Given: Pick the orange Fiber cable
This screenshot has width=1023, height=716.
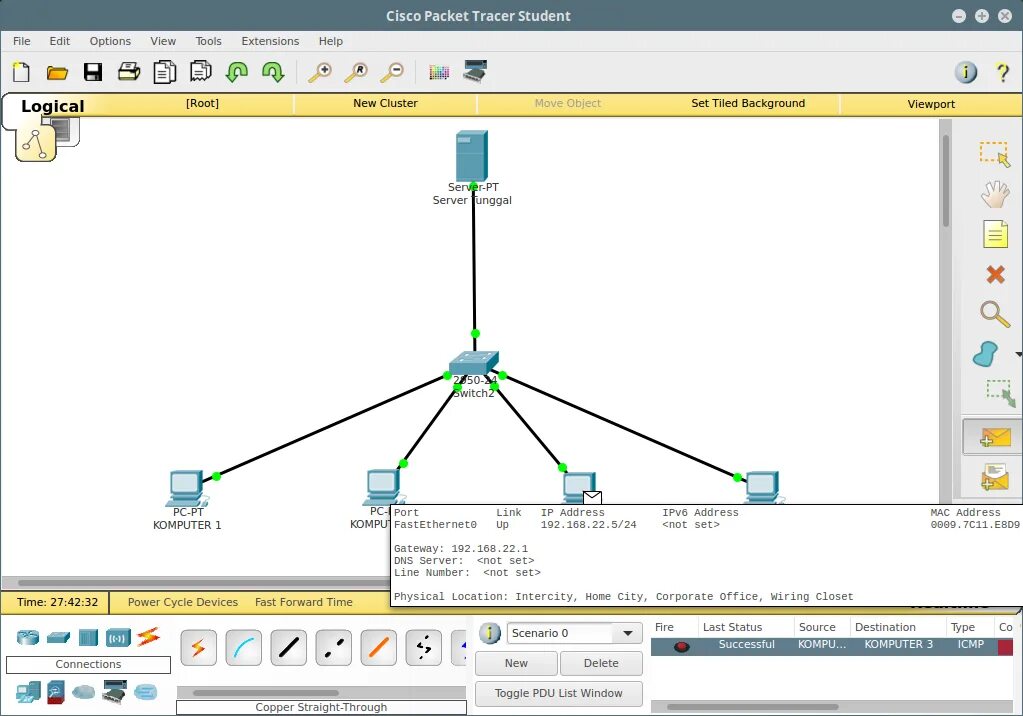Looking at the screenshot, I should coord(378,647).
